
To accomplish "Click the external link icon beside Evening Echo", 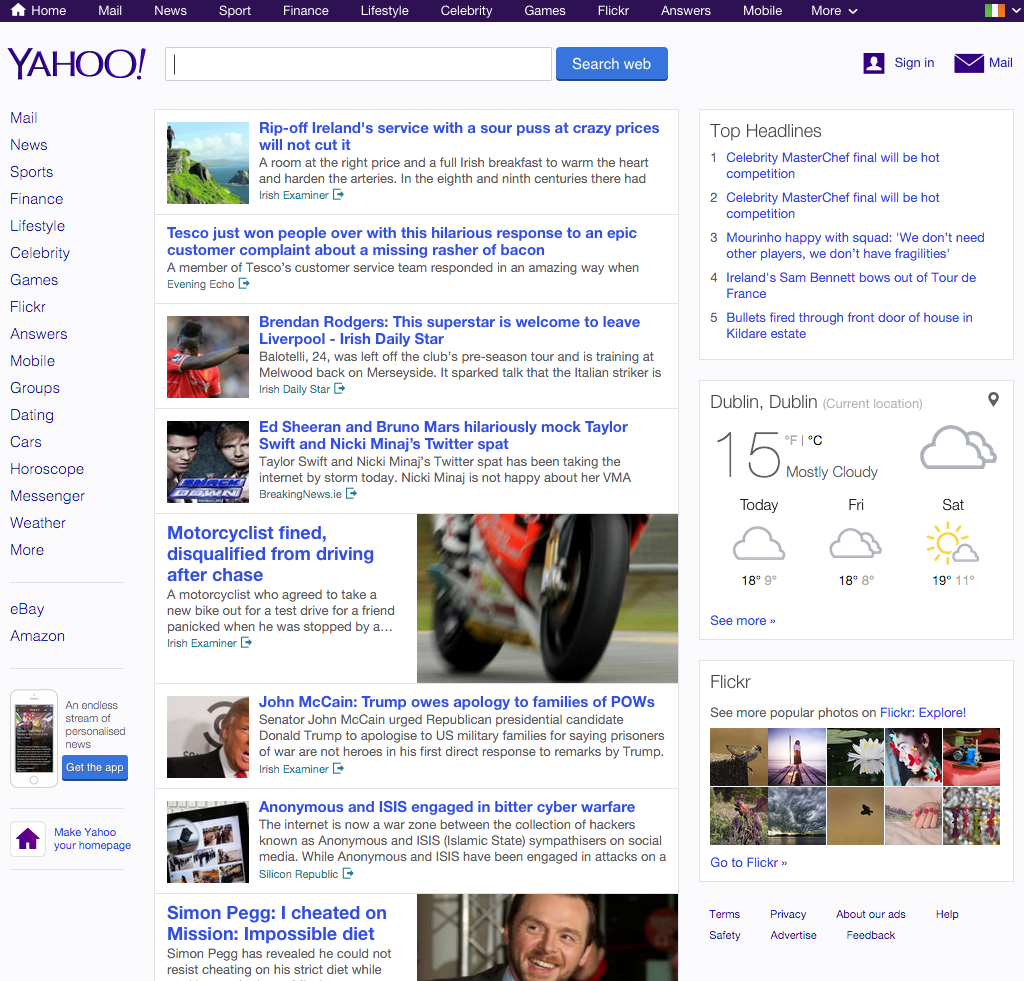I will pyautogui.click(x=244, y=284).
